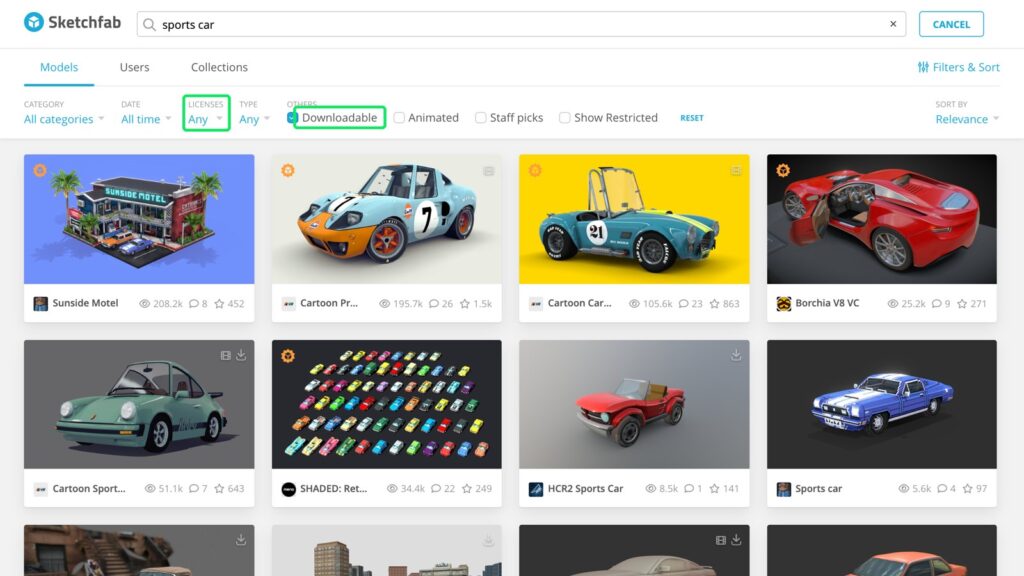Open the HCR2 Sports Car title link
Image resolution: width=1024 pixels, height=576 pixels.
[x=585, y=488]
